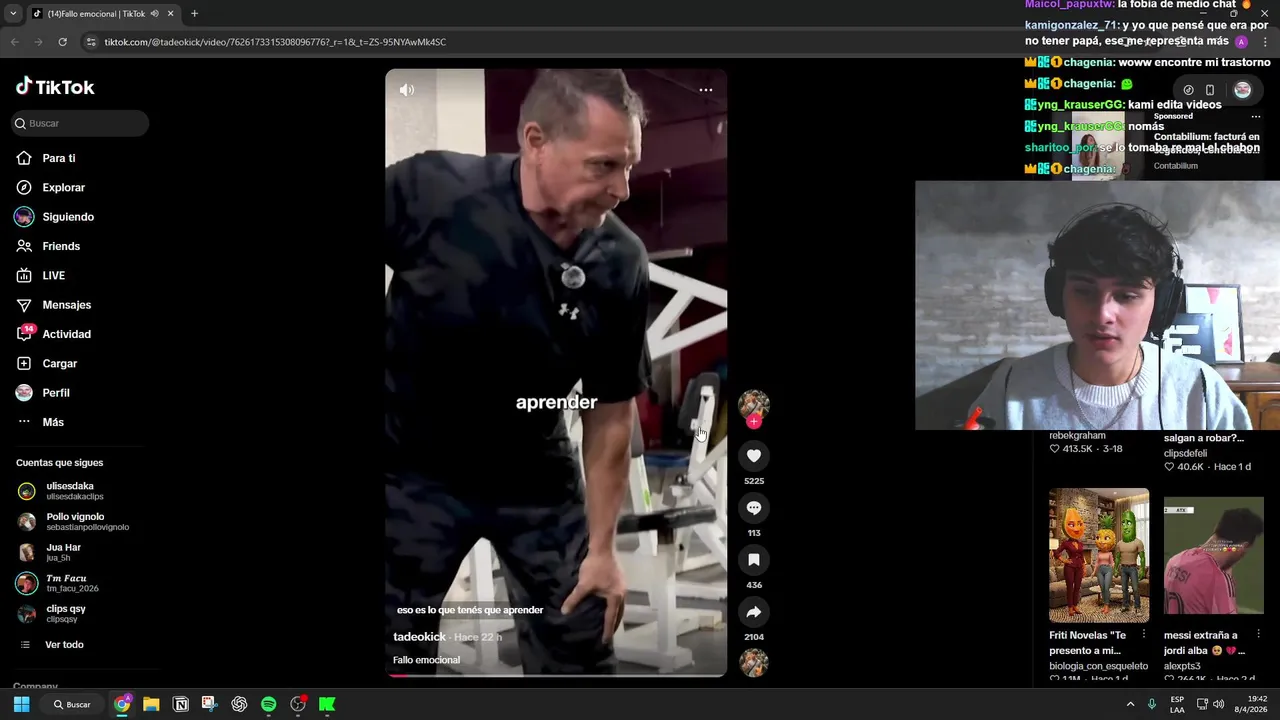Open the Pollo vignolo followed account
The width and height of the screenshot is (1280, 720).
(x=72, y=521)
